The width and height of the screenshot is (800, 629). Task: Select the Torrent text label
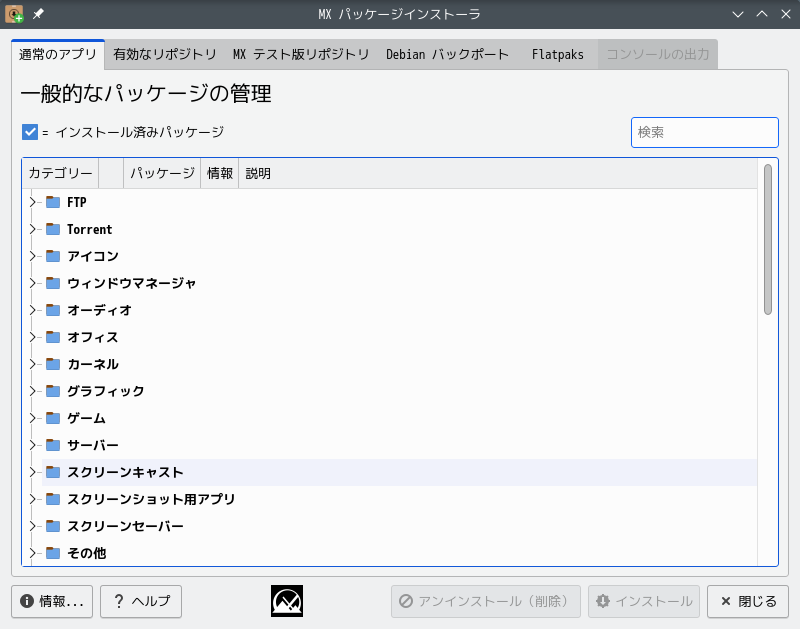(x=90, y=230)
